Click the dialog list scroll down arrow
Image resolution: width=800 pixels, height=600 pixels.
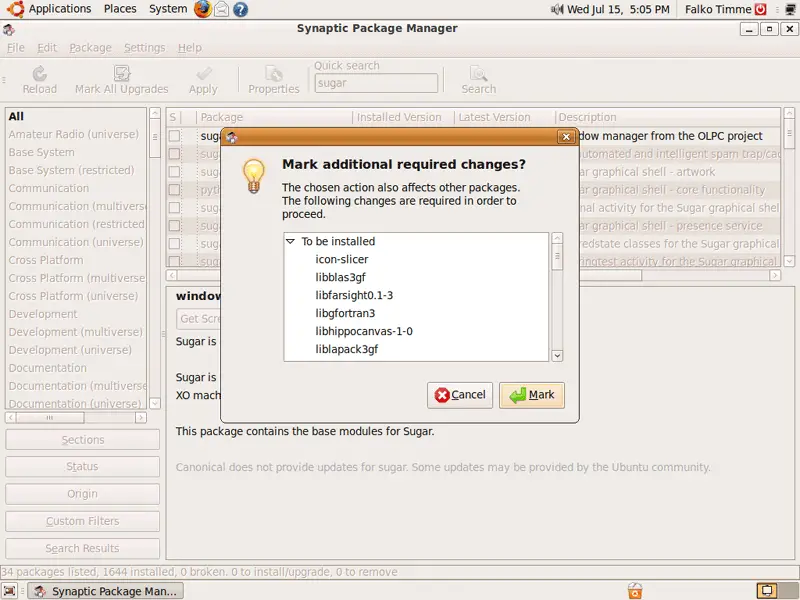[x=557, y=356]
